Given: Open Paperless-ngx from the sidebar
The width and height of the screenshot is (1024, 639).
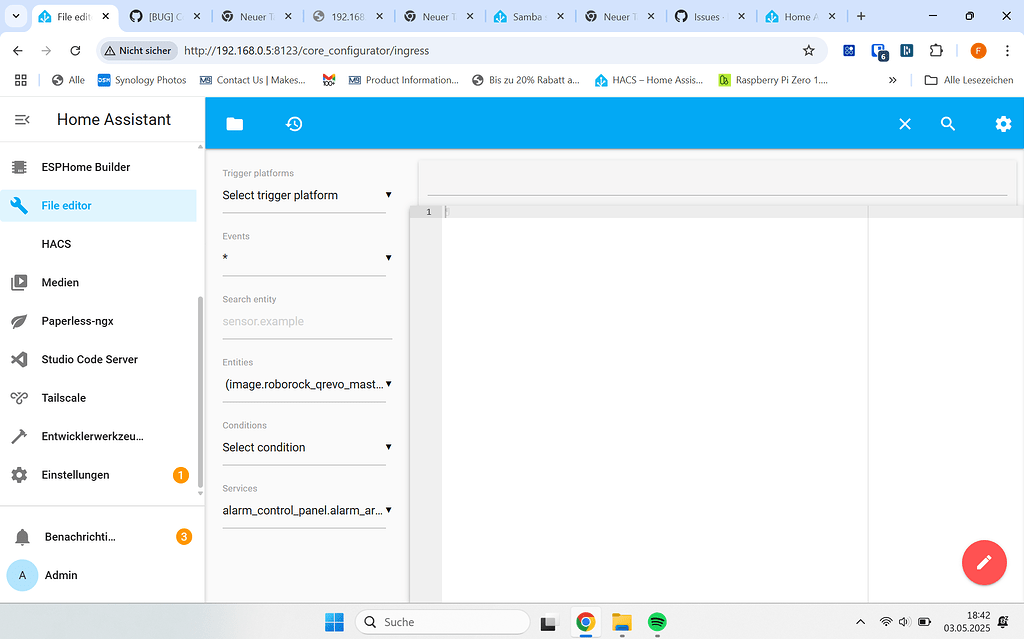Looking at the screenshot, I should [77, 320].
